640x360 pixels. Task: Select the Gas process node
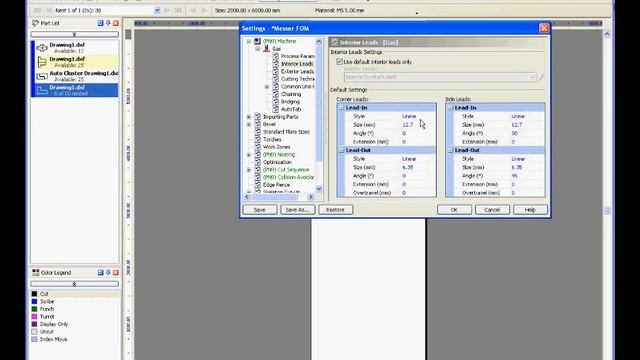pyautogui.click(x=276, y=49)
